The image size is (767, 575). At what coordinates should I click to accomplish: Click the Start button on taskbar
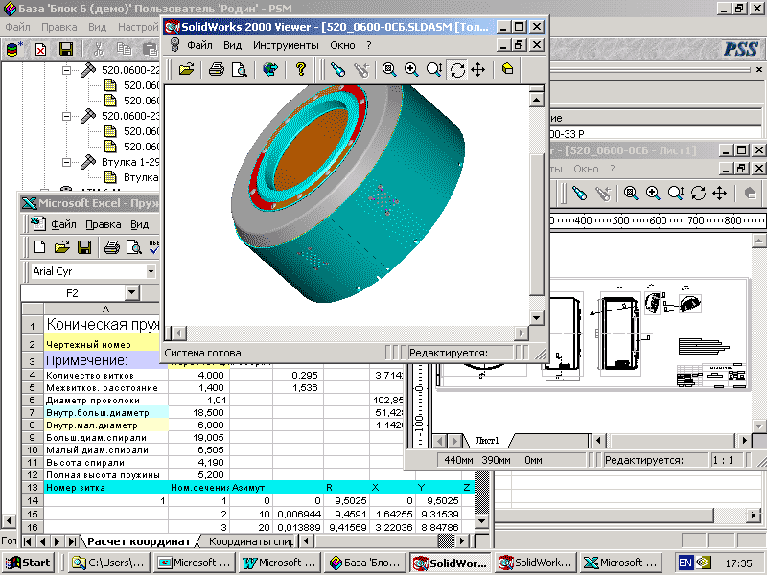point(28,563)
